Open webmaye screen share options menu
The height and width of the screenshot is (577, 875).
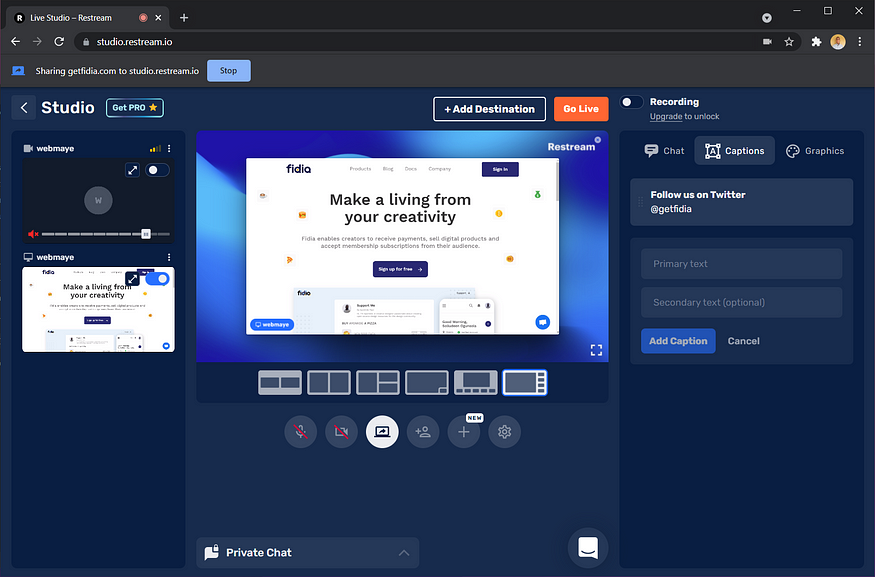tap(169, 257)
